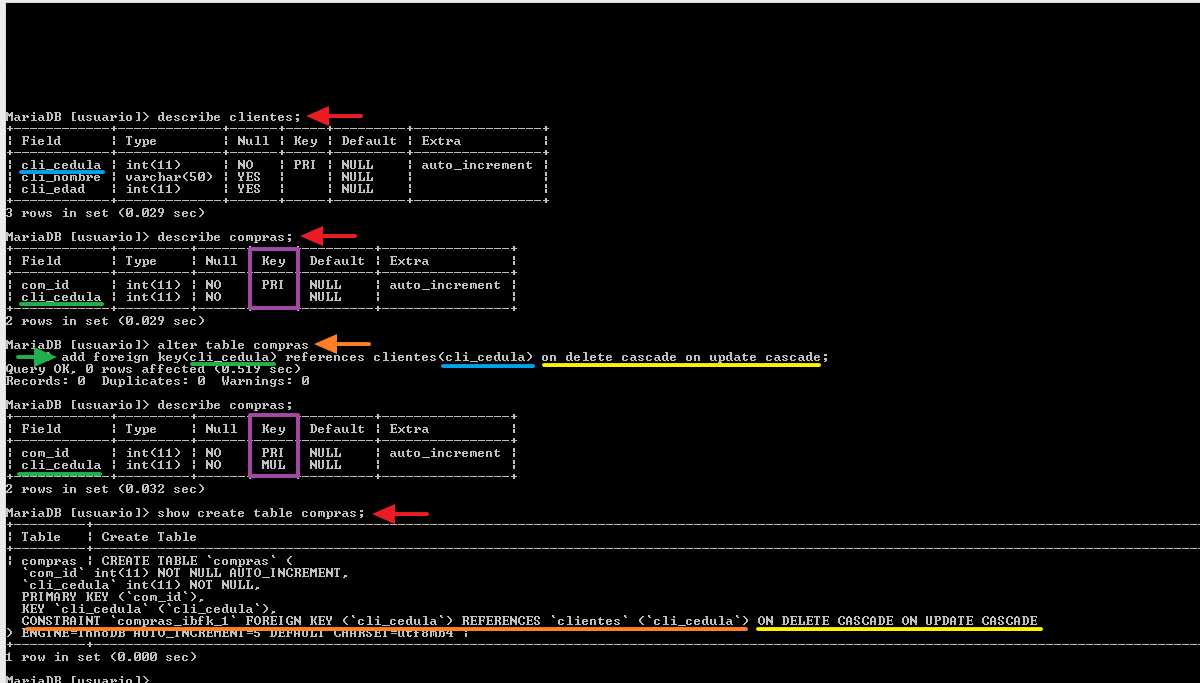Click the uppercase "ON DELETE CASCADE ON UPDATE CASCADE" text

click(897, 621)
